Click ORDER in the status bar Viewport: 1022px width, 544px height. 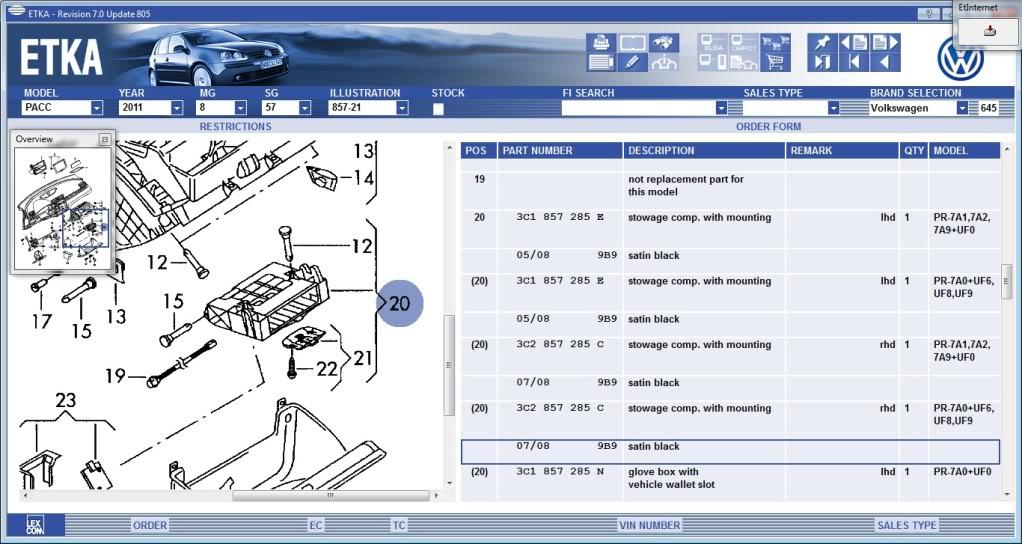click(x=150, y=525)
